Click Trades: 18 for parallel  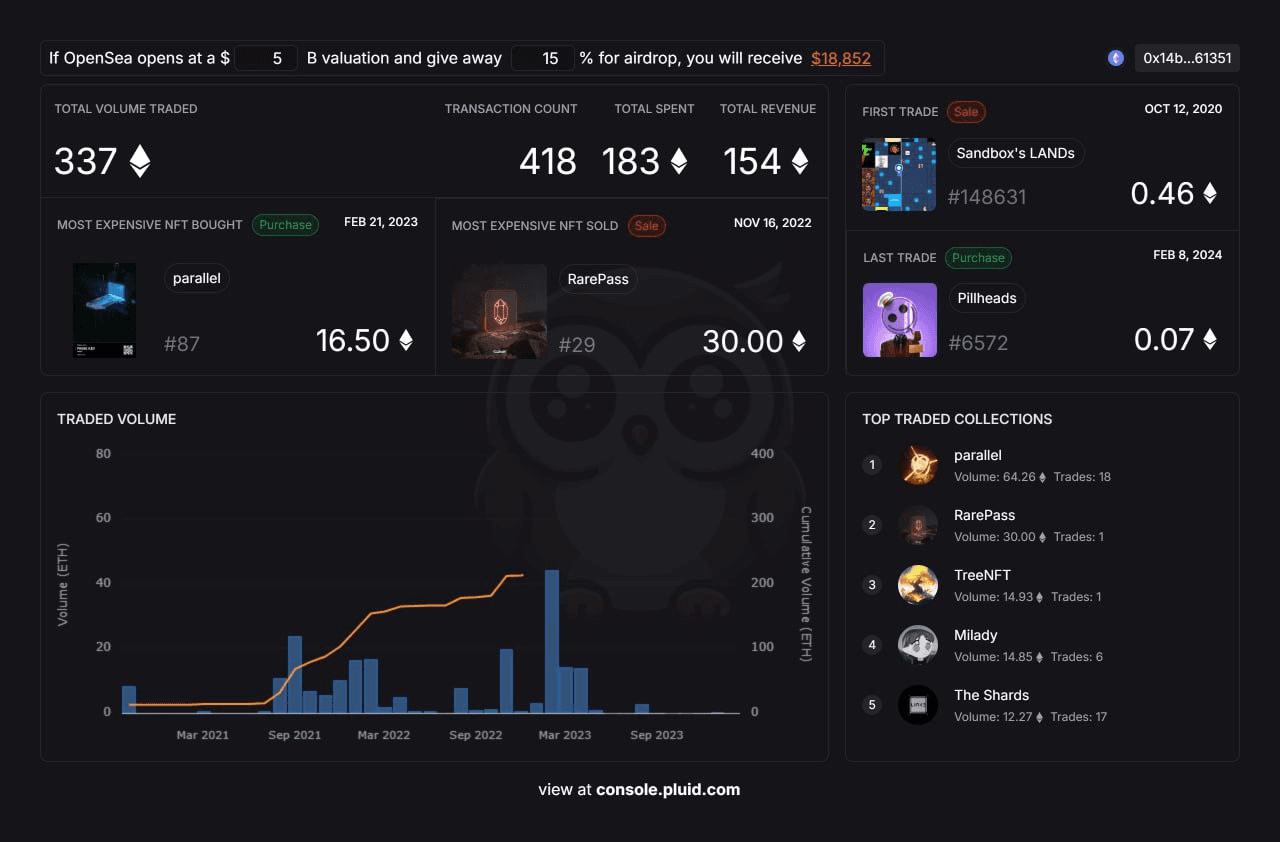pyautogui.click(x=1082, y=477)
